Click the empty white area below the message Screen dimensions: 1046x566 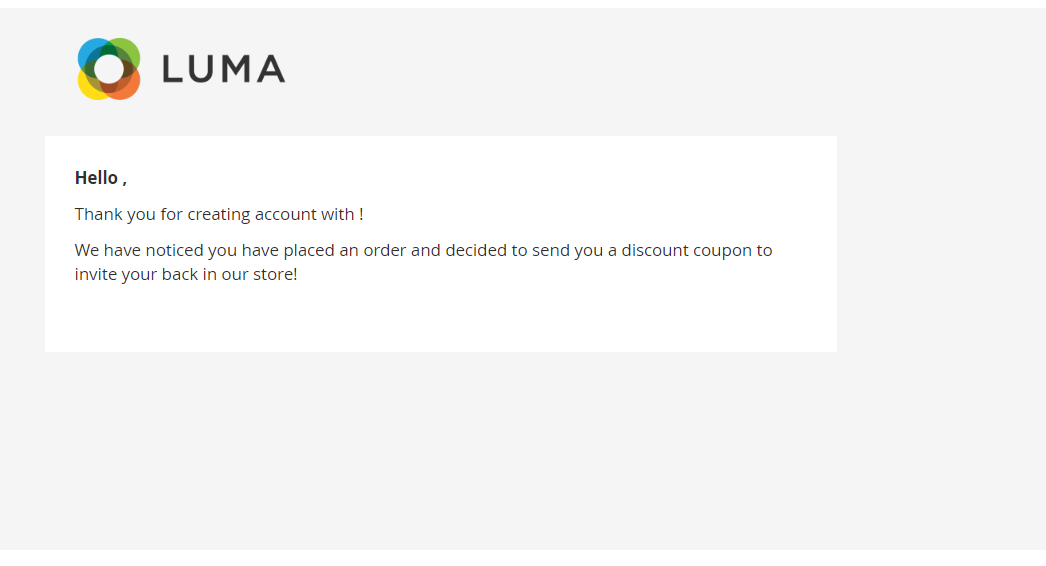(x=440, y=319)
